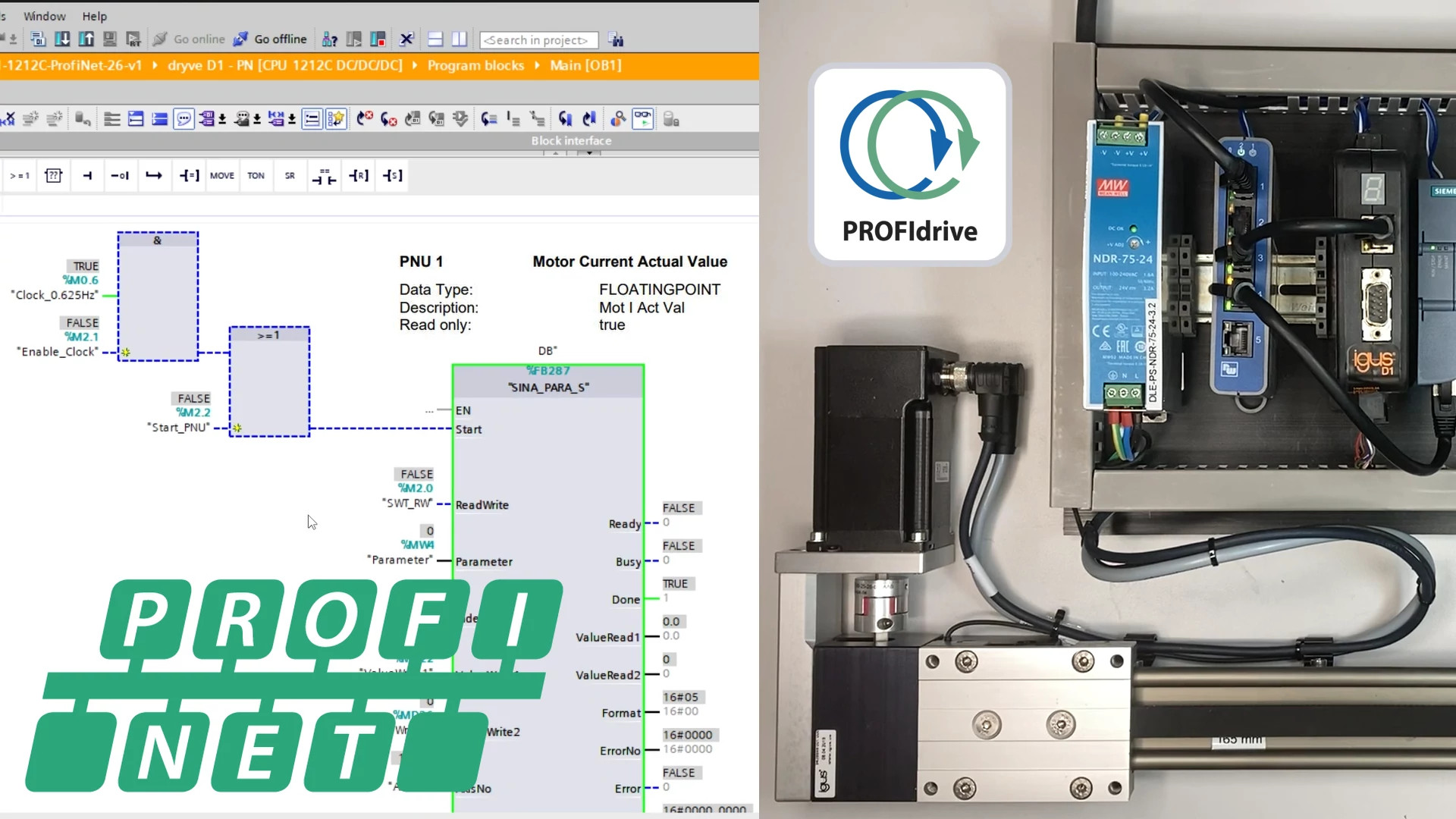1456x819 pixels.
Task: Insert set output -[S] from favorites
Action: click(x=392, y=175)
